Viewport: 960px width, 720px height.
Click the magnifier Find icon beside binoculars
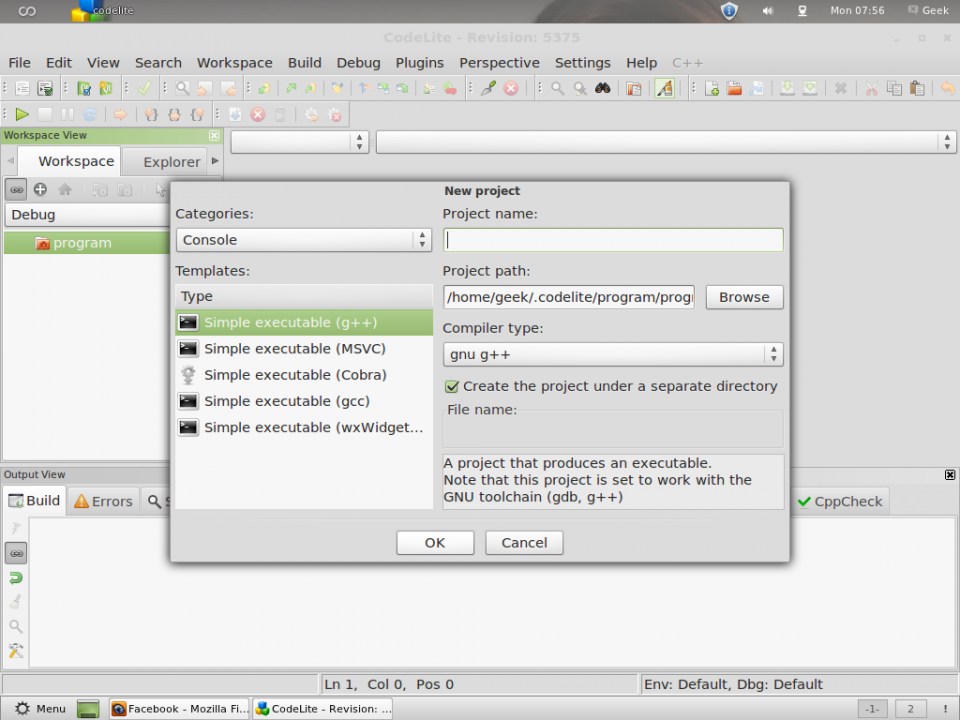[557, 88]
